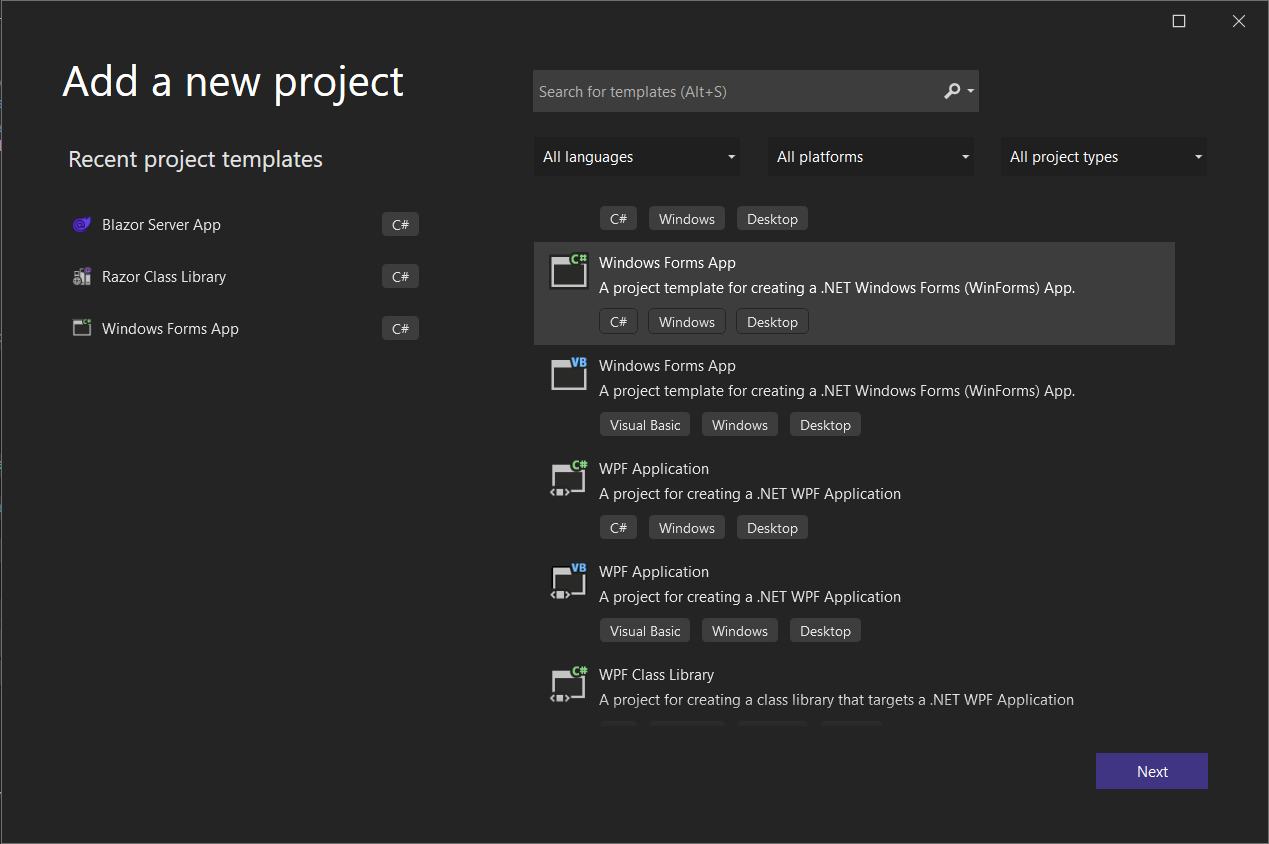
Task: Click the Add a new project title
Action: (x=233, y=82)
